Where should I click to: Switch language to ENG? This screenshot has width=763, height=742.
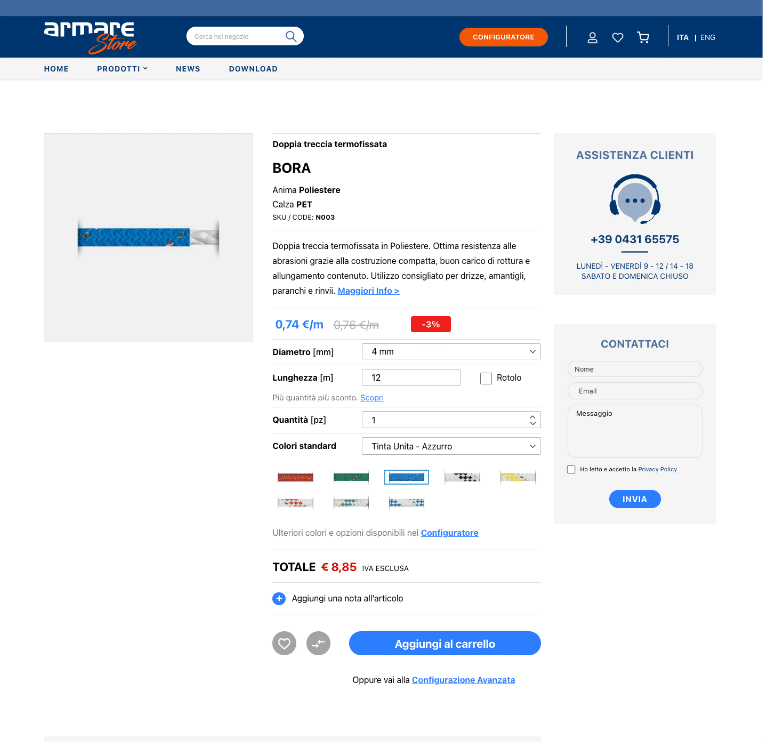[708, 37]
